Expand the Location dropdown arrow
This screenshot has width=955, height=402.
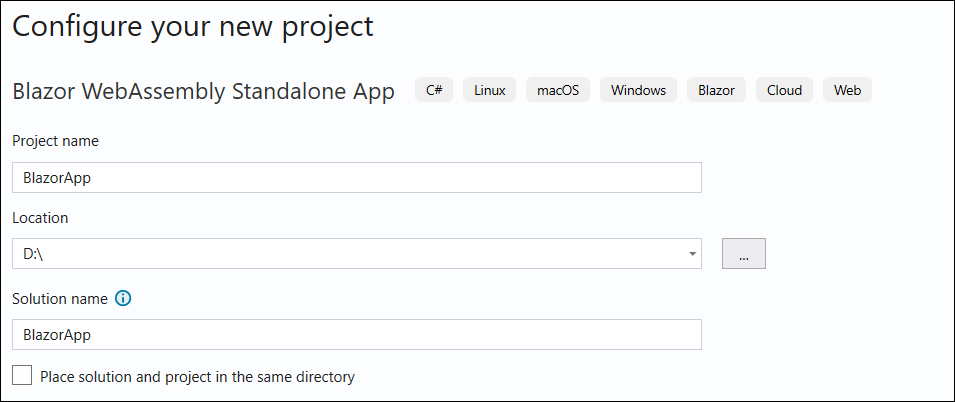click(x=692, y=254)
